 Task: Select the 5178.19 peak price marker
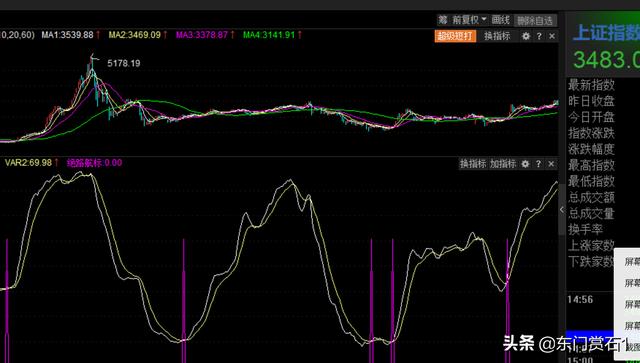click(124, 63)
